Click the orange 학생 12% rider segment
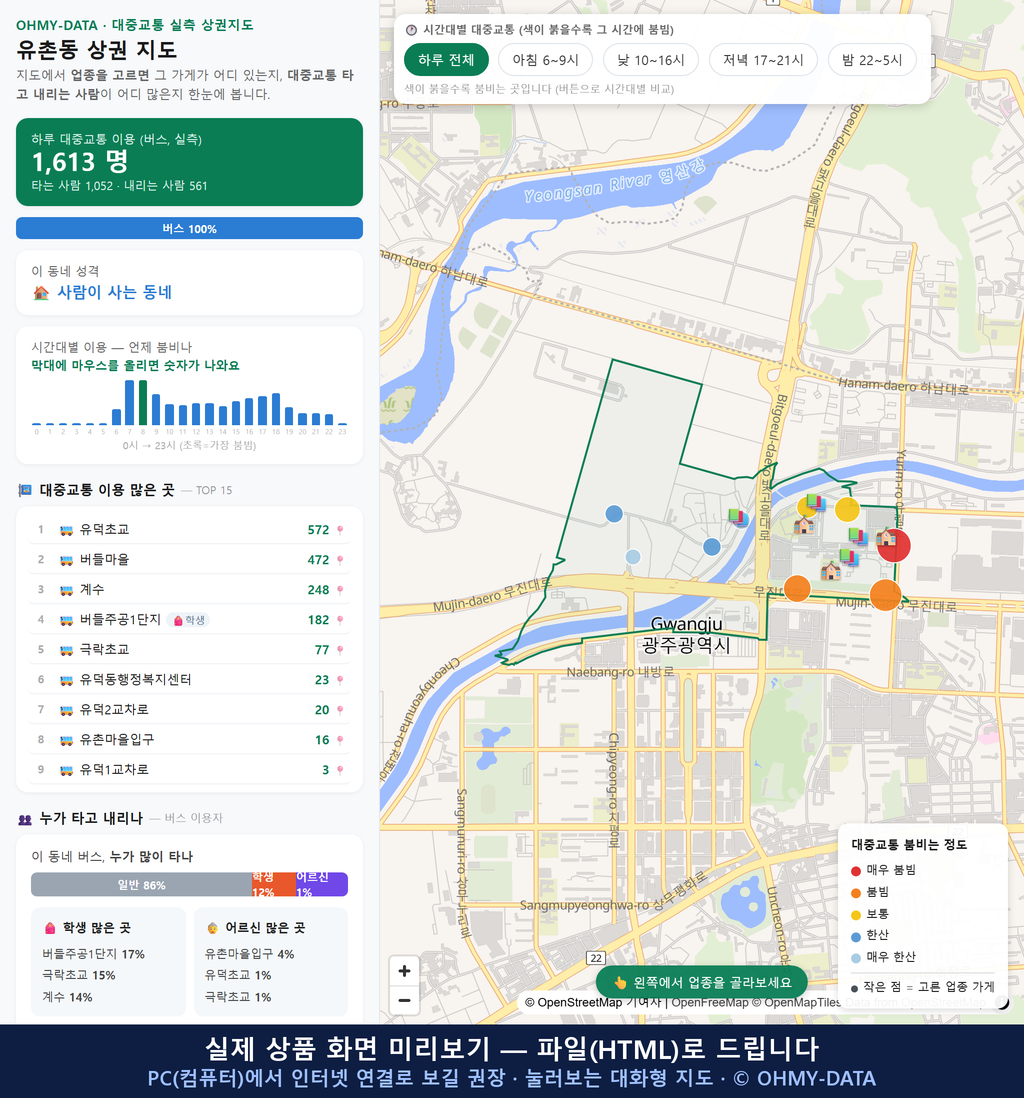Viewport: 1024px width, 1098px height. pos(274,884)
